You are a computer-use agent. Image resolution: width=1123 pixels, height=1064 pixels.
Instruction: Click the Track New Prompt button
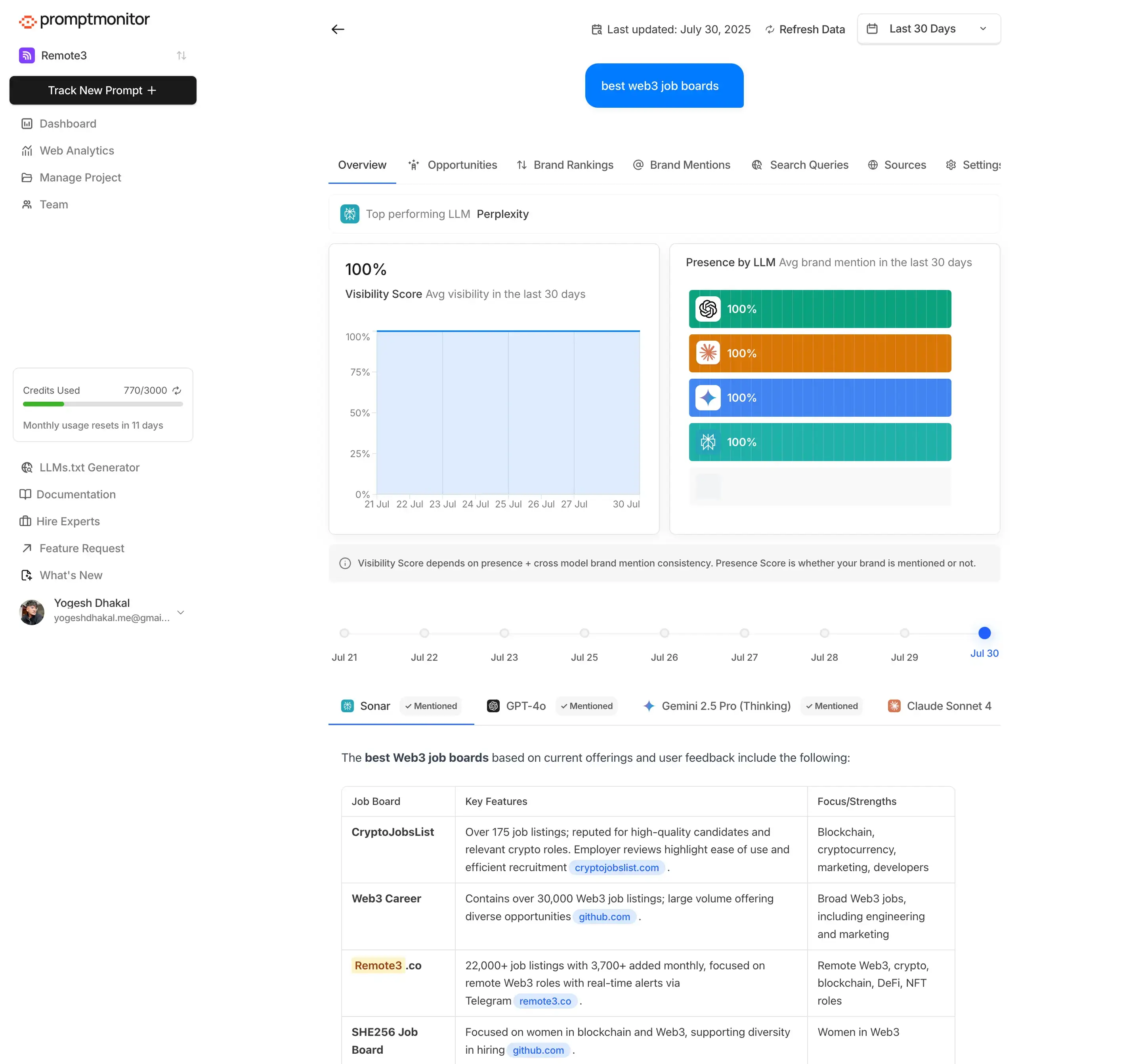click(103, 90)
